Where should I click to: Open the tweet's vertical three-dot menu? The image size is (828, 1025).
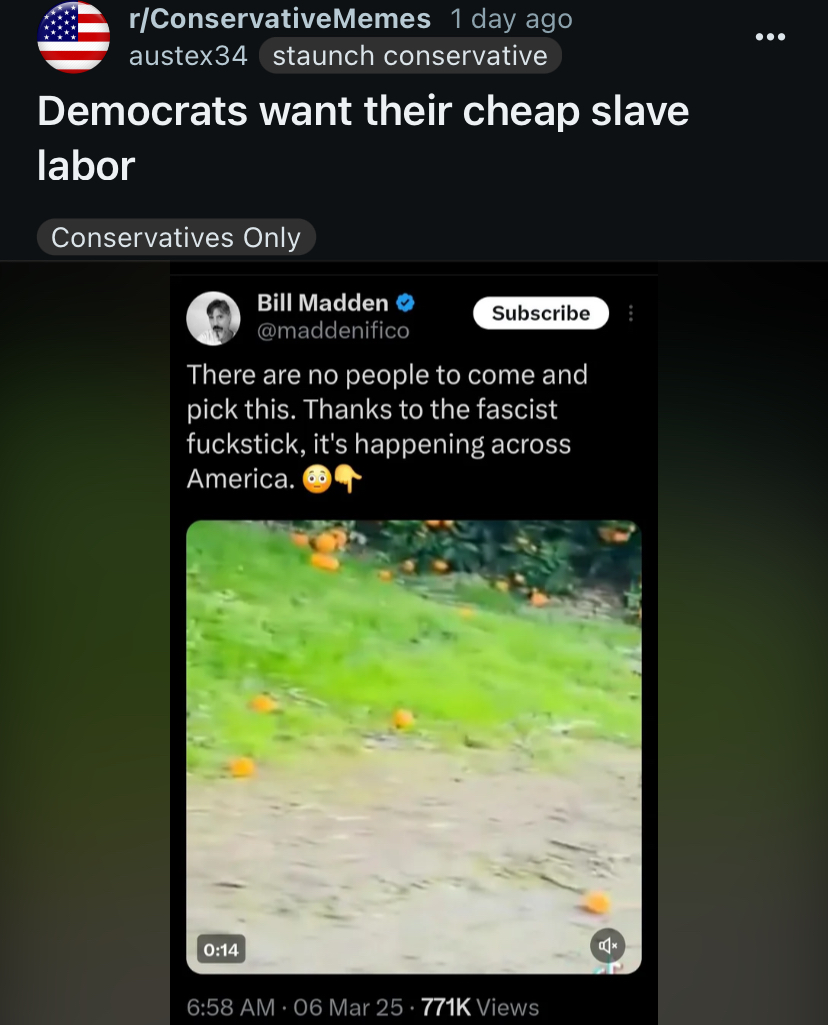tap(631, 313)
